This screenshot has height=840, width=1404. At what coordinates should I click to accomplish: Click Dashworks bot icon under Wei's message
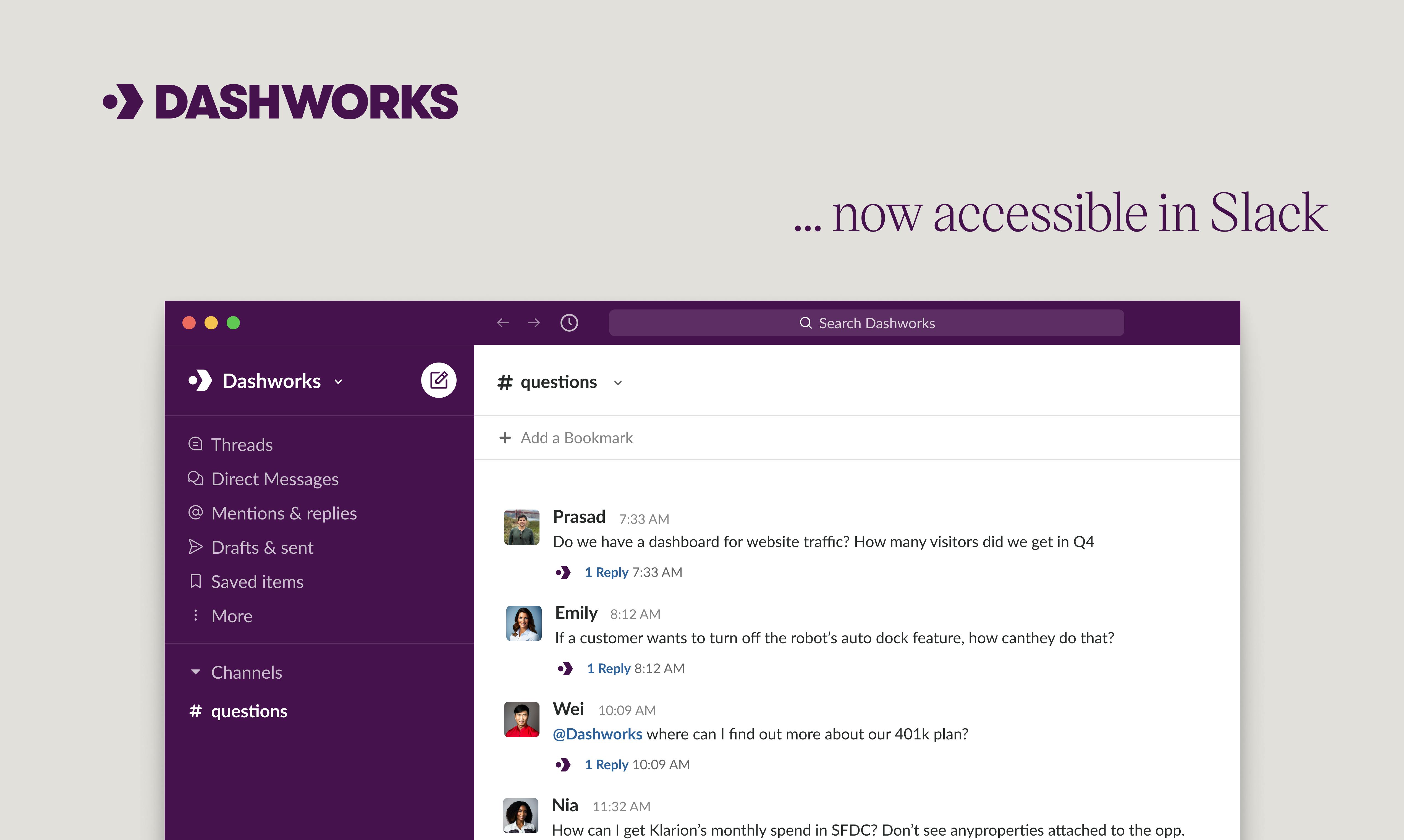563,765
